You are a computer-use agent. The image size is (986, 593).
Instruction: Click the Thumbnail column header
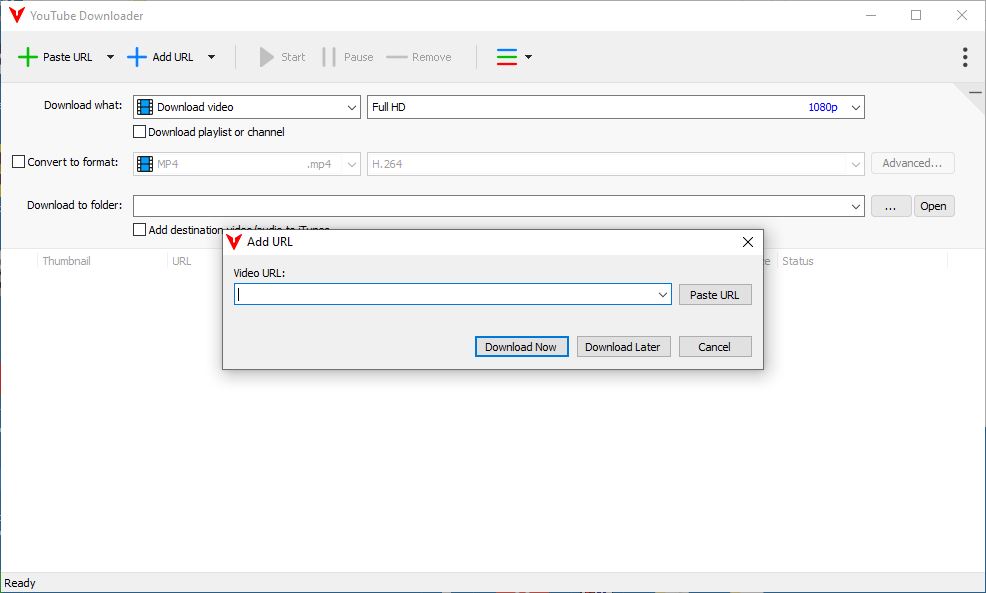(x=67, y=261)
